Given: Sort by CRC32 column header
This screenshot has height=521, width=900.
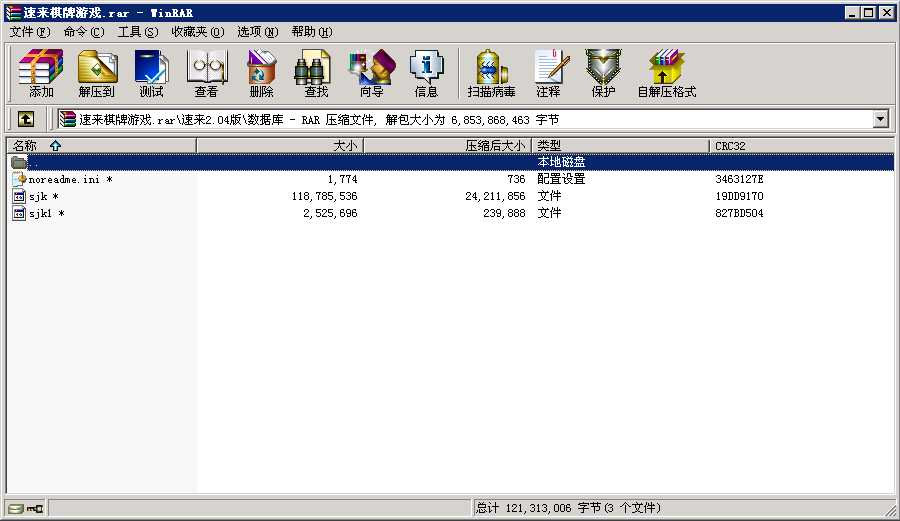Looking at the screenshot, I should (x=801, y=146).
